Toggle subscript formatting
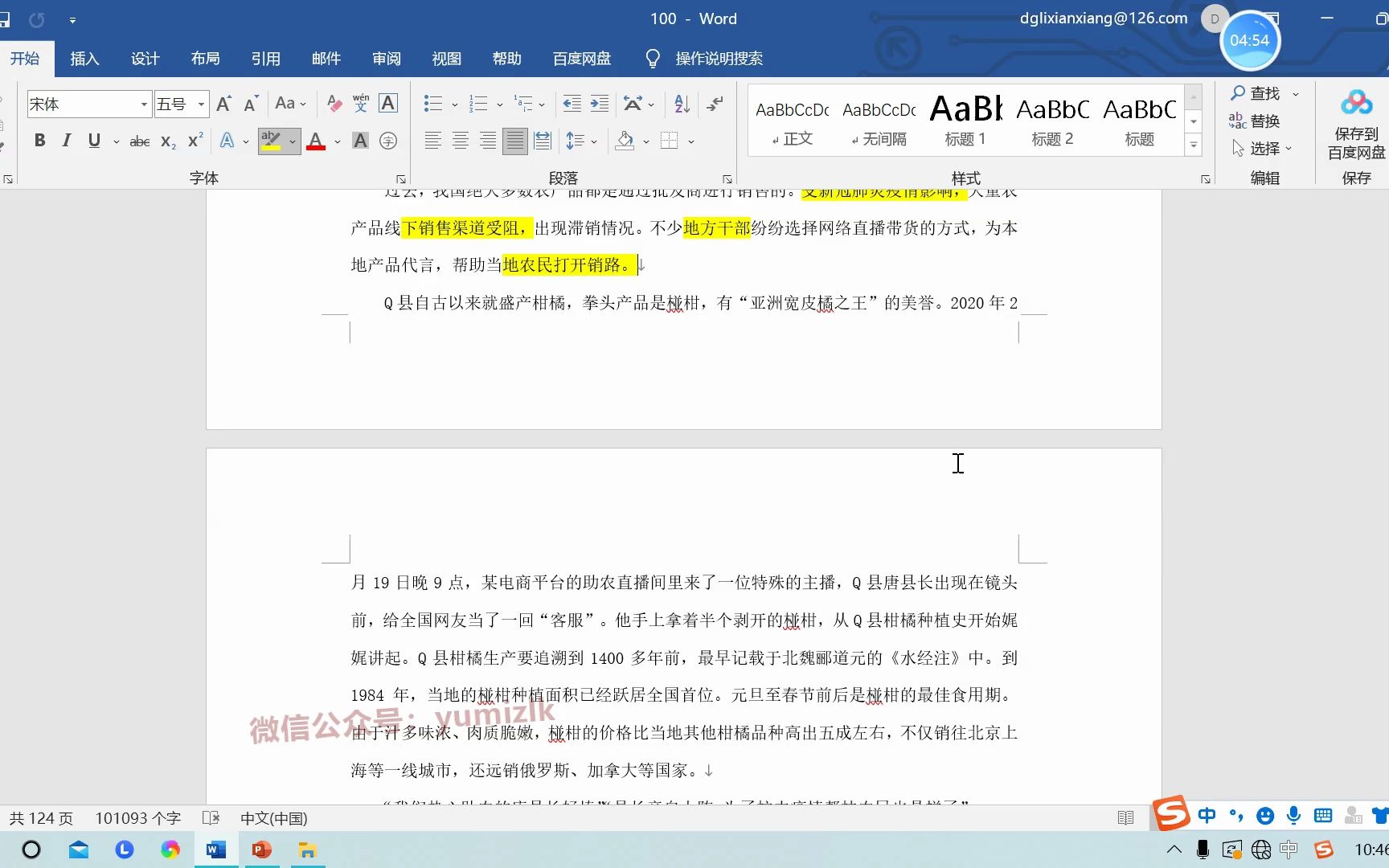Image resolution: width=1389 pixels, height=868 pixels. click(x=168, y=141)
